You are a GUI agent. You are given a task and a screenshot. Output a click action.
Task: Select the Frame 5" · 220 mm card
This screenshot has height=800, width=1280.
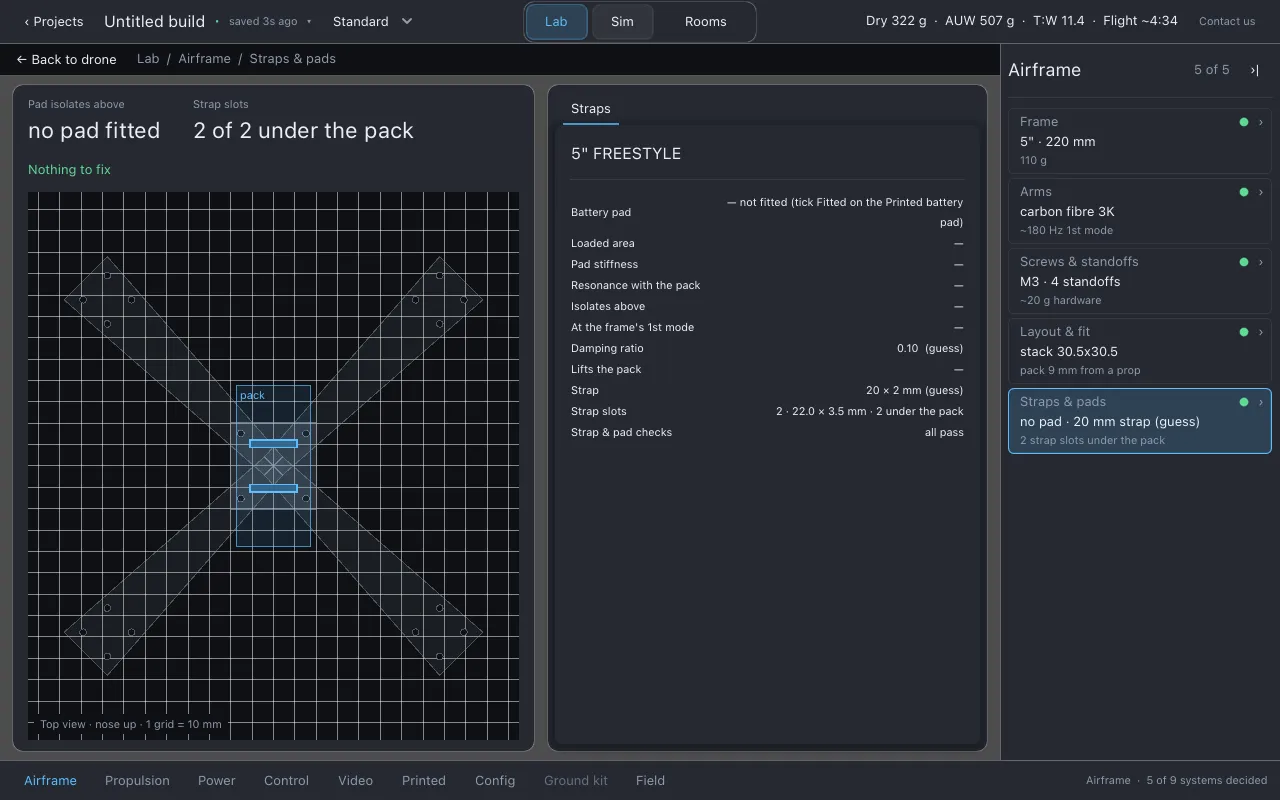[1140, 141]
